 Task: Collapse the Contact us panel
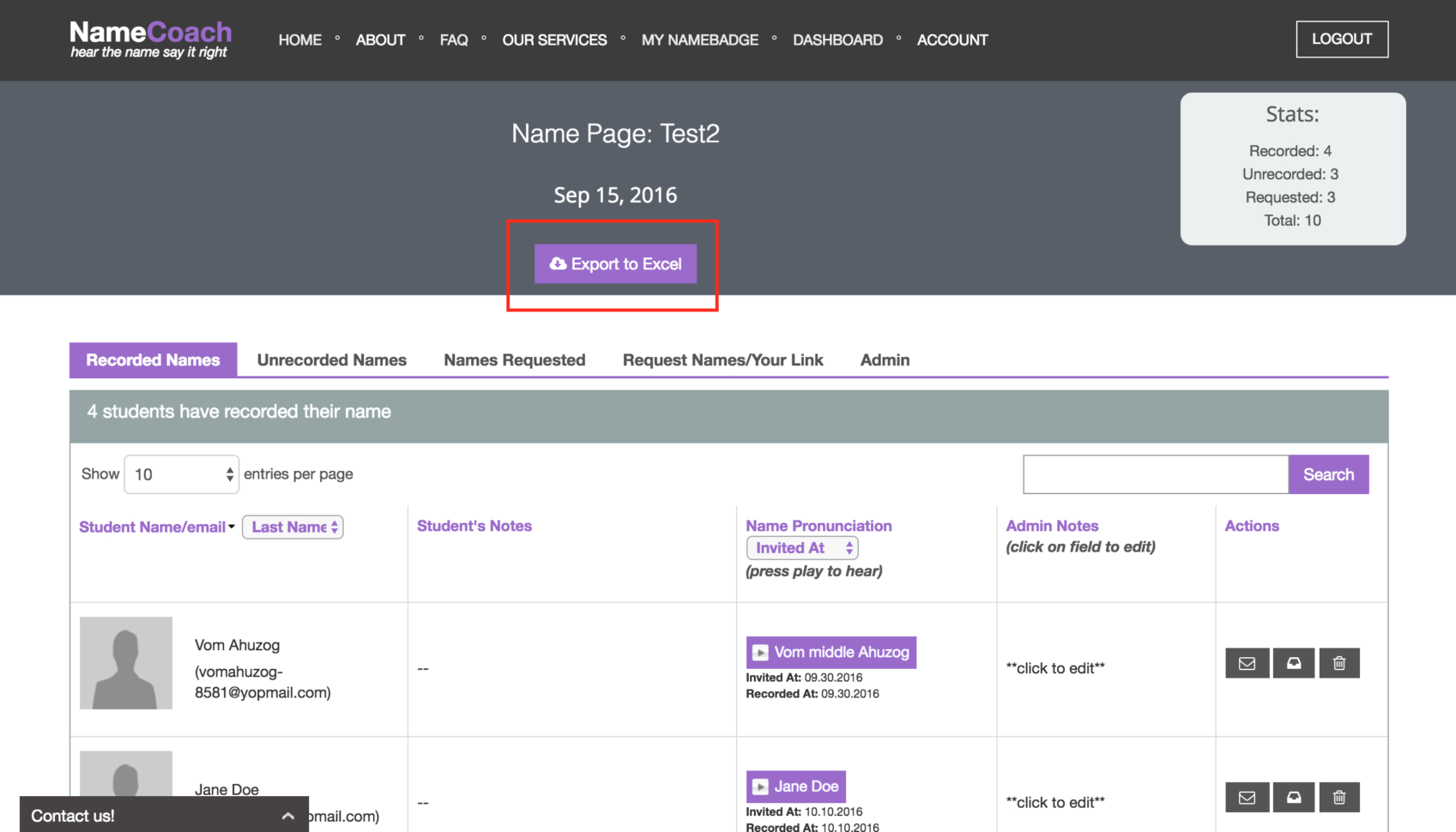[x=288, y=815]
